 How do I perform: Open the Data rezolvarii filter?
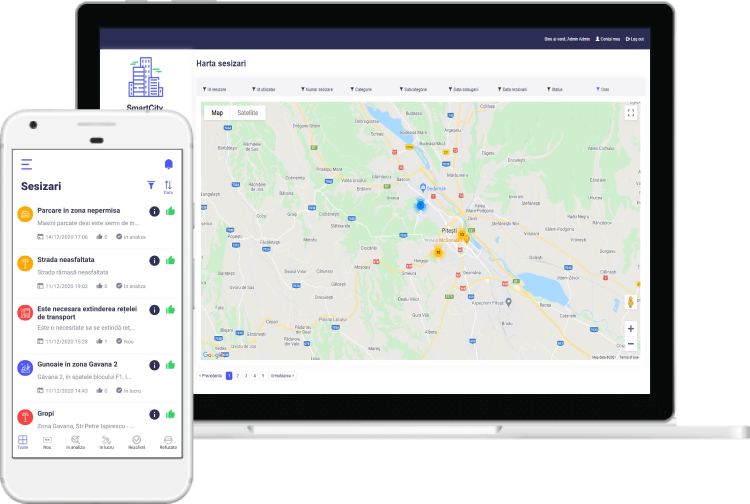tap(512, 89)
